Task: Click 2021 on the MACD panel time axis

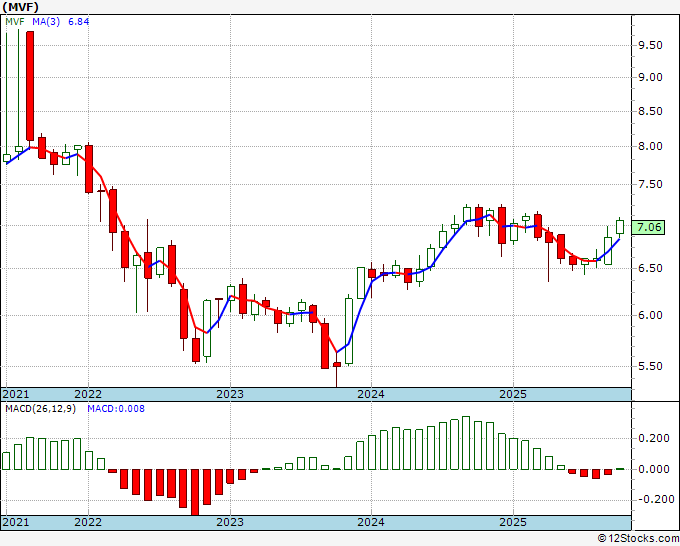Action: tap(16, 522)
